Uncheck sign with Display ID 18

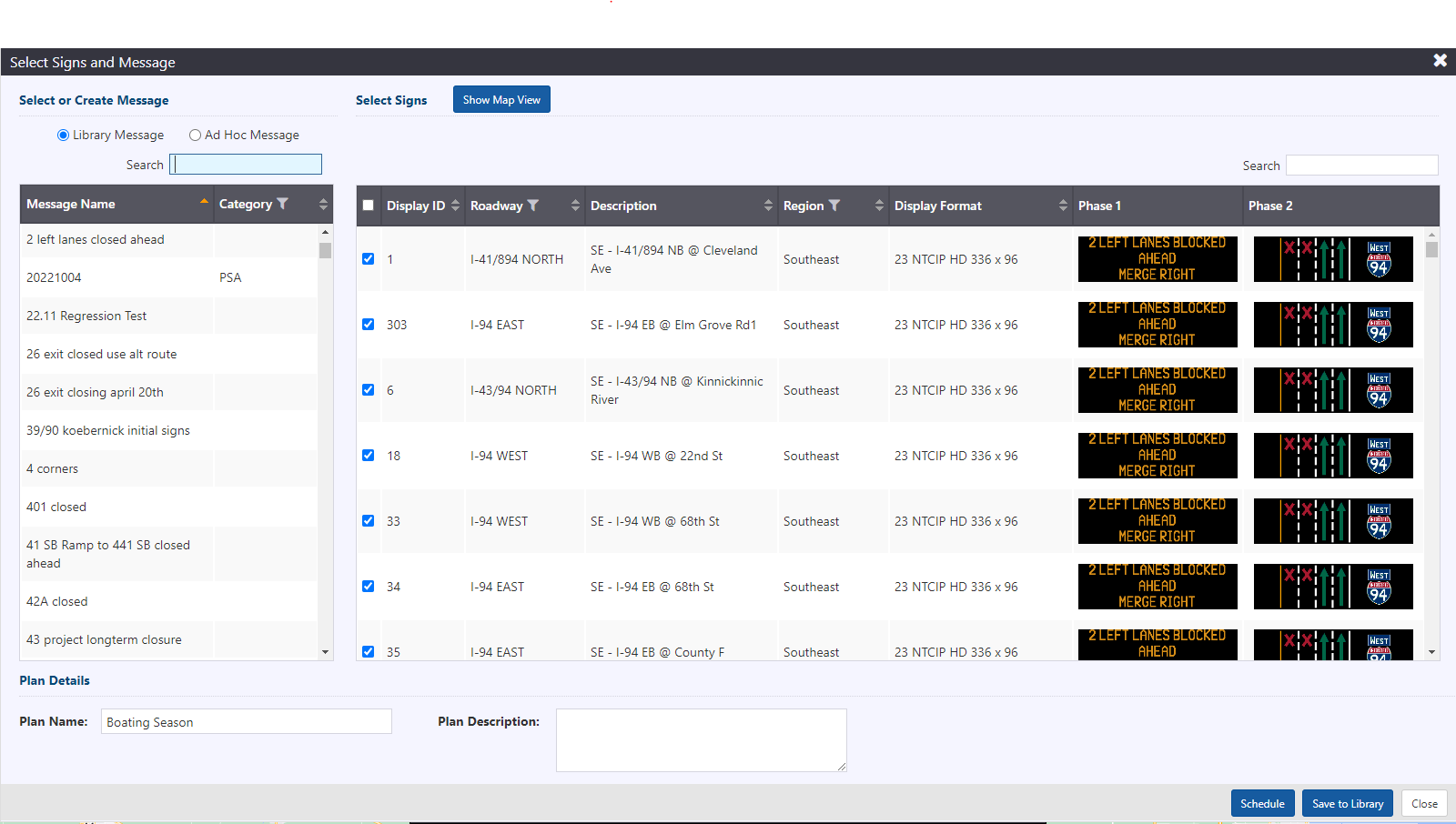tap(368, 455)
